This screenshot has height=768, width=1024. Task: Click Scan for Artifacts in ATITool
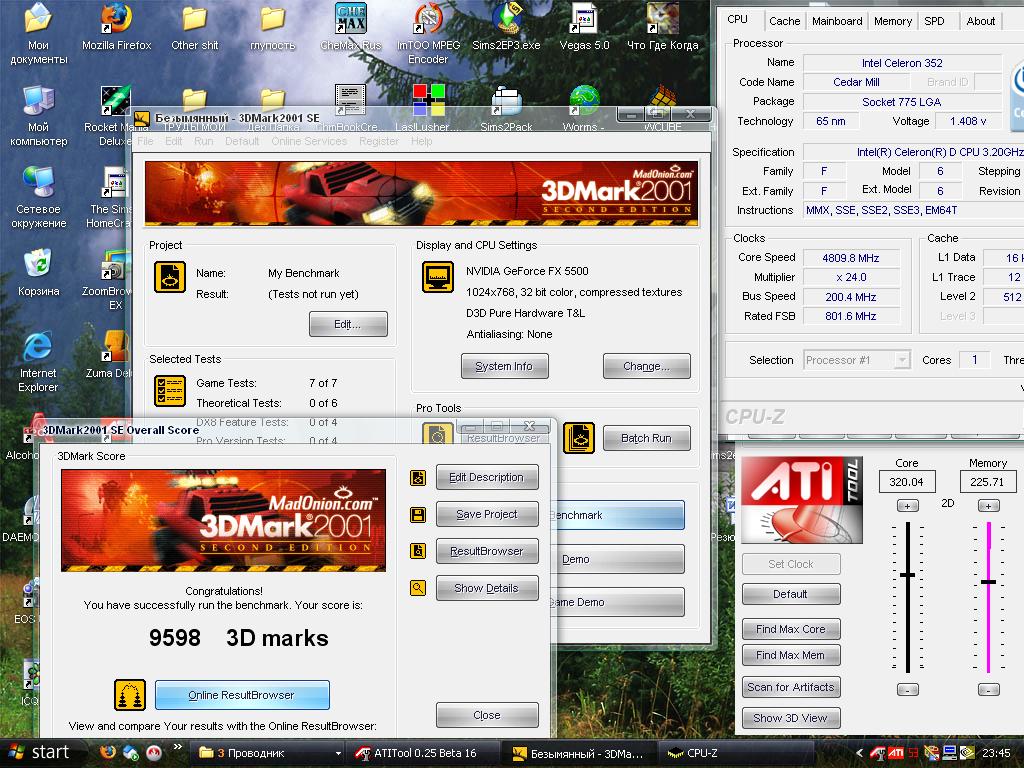[x=791, y=687]
